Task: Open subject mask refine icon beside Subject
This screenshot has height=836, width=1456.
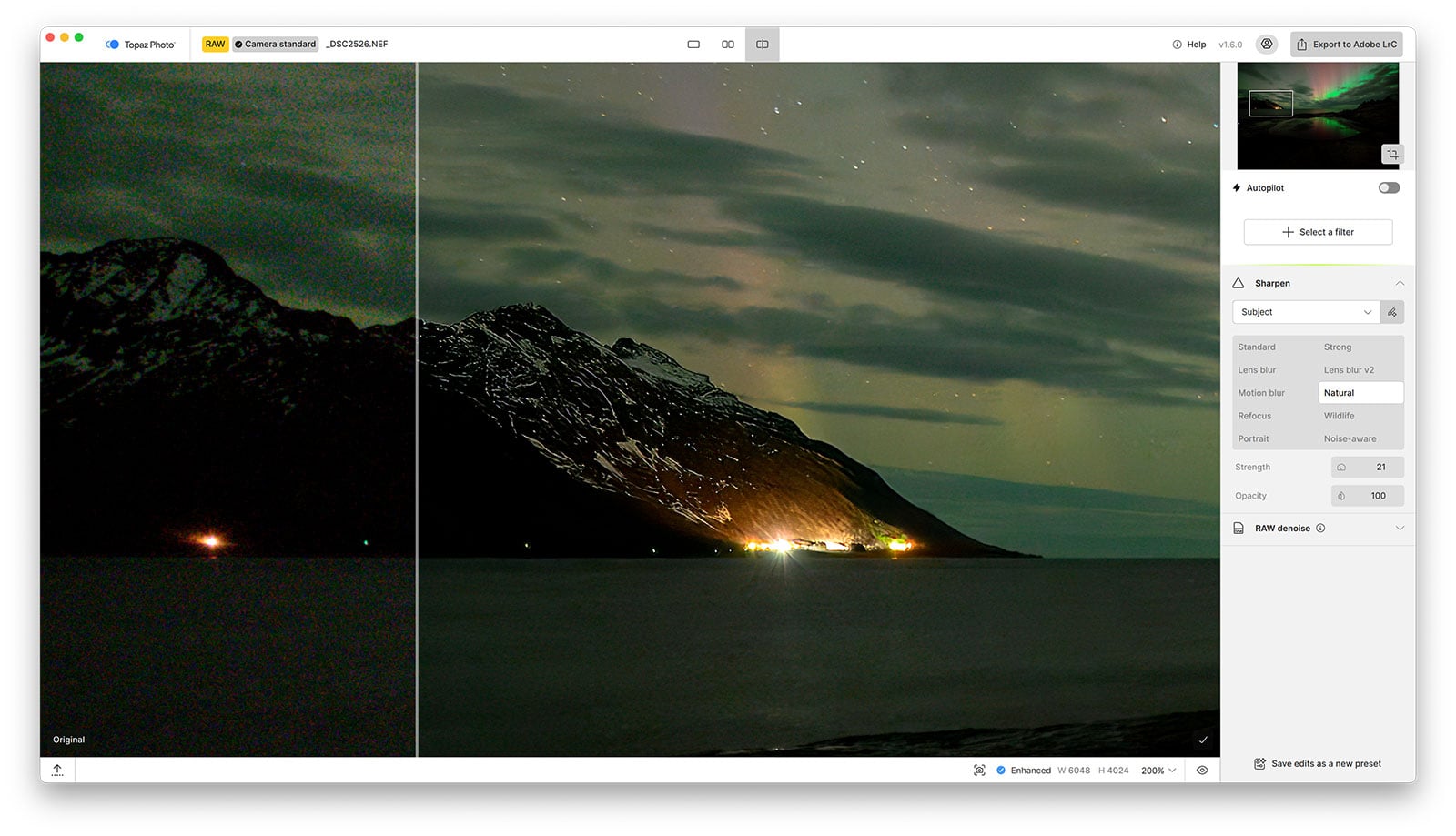Action: pyautogui.click(x=1392, y=312)
